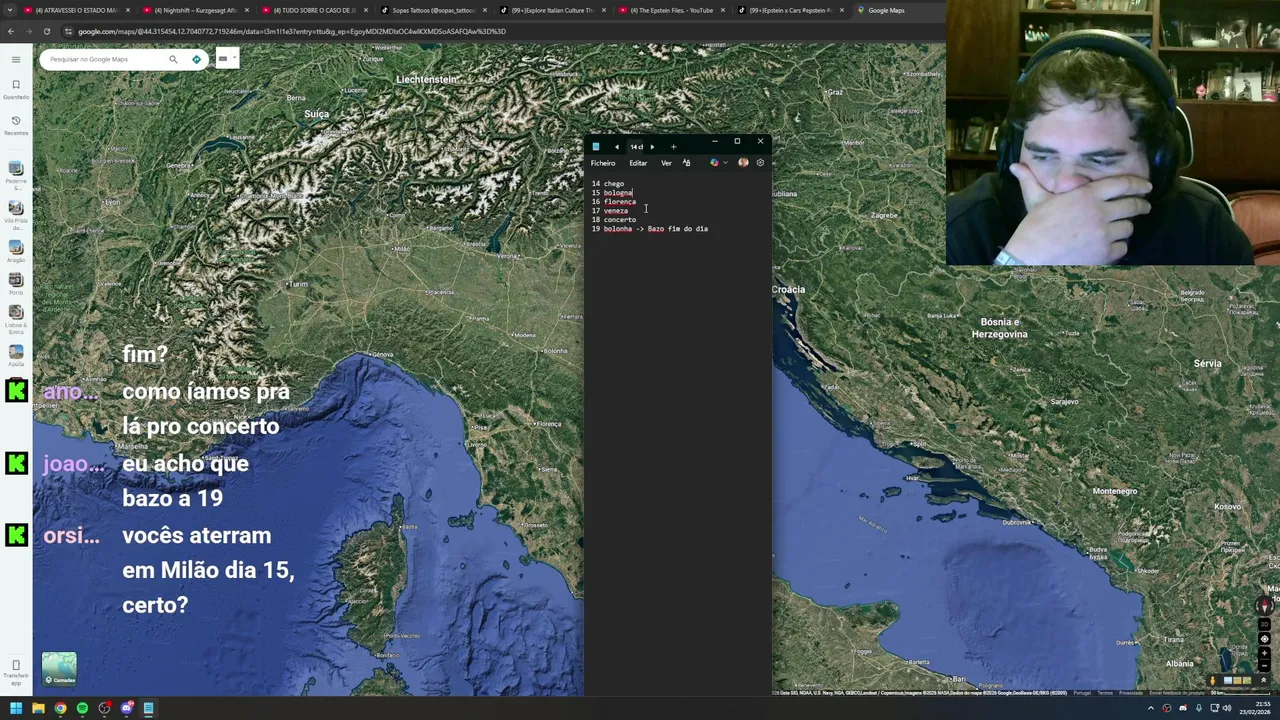Open the Editar menu in Notepad
Screen dimensions: 1280x720
coord(638,163)
